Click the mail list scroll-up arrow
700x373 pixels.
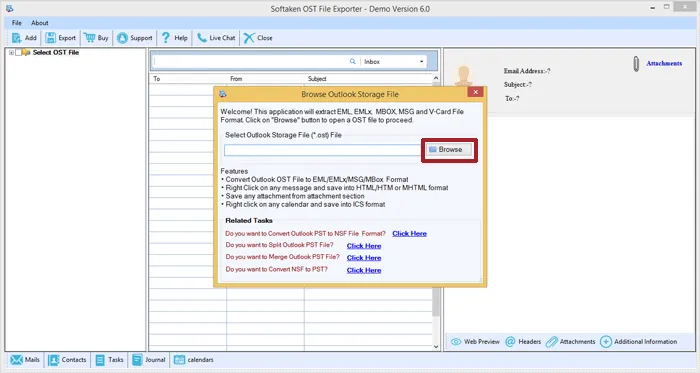coord(436,79)
